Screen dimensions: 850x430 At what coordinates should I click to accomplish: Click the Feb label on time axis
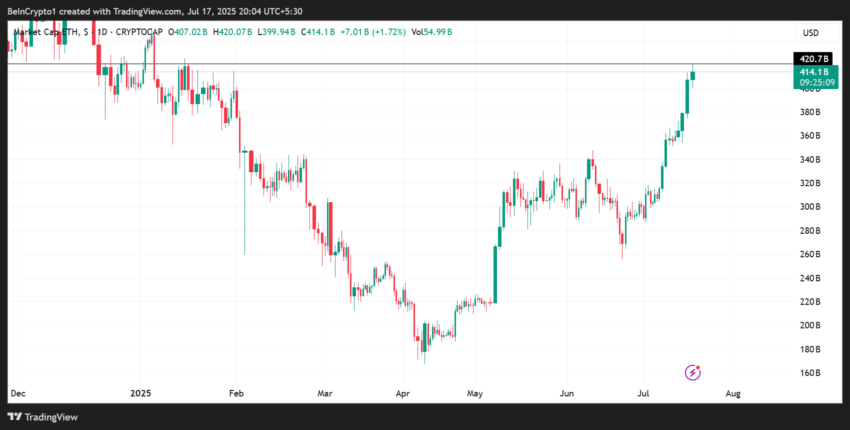[236, 394]
